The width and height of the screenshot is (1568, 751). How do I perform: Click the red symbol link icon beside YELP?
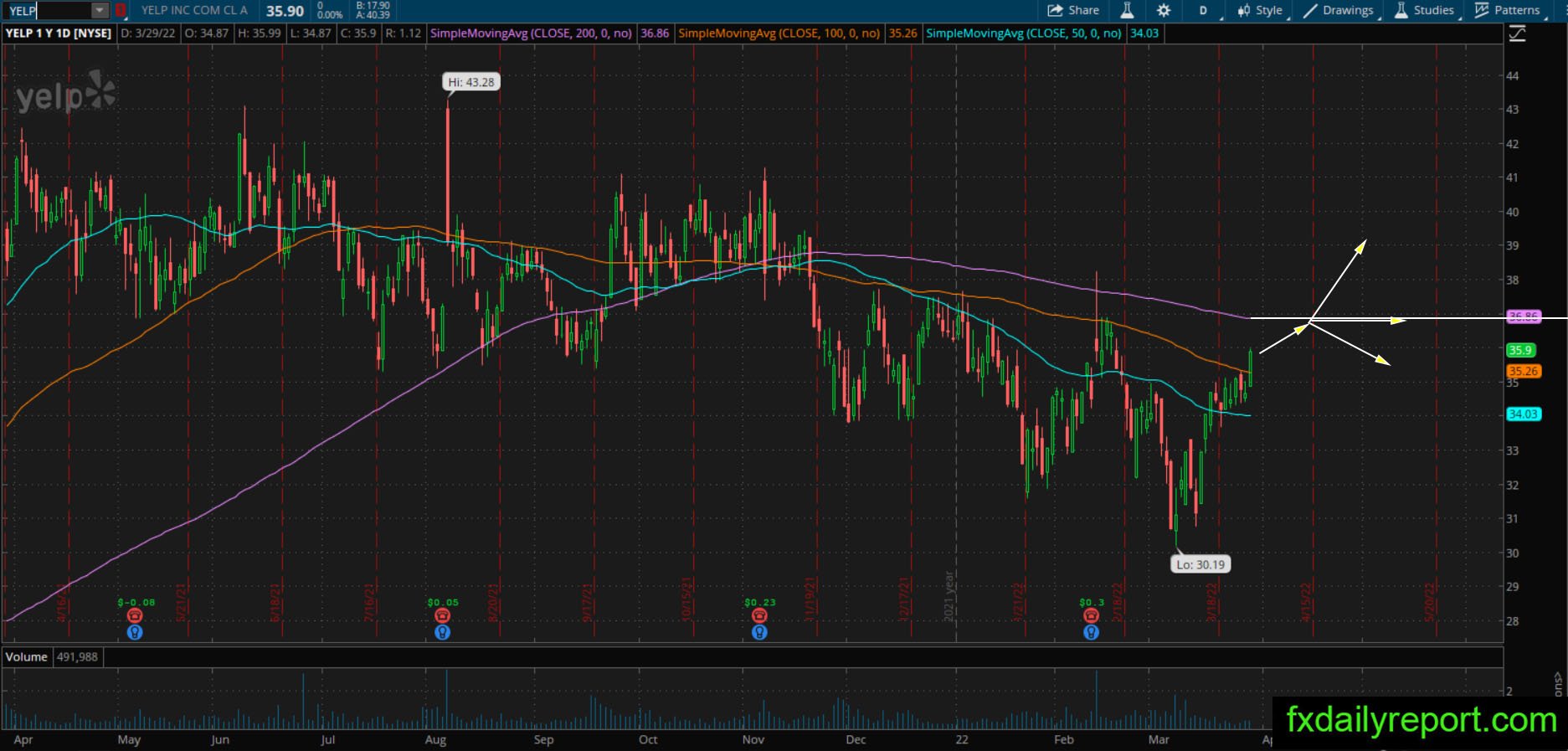[x=121, y=10]
